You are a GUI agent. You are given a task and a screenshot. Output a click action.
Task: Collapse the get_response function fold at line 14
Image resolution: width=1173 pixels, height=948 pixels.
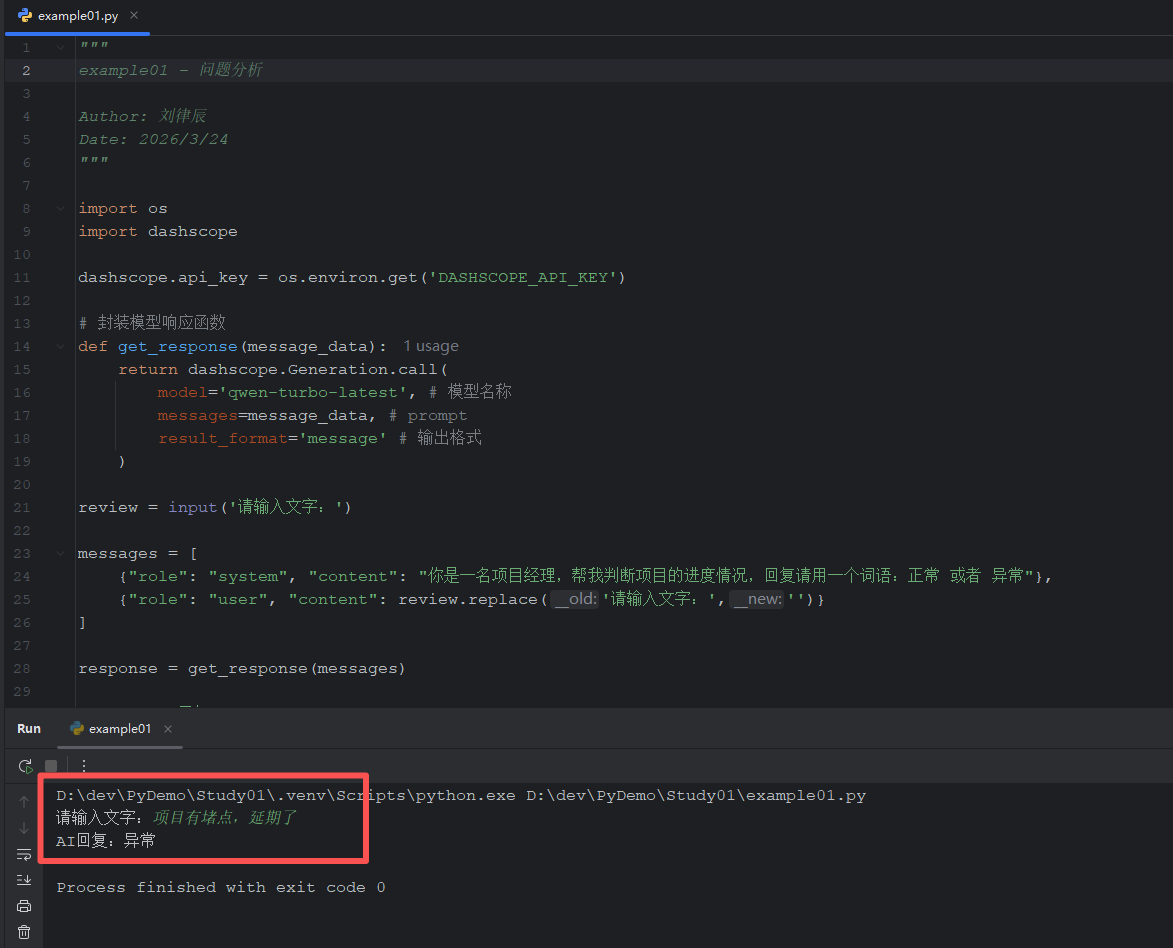click(x=61, y=346)
